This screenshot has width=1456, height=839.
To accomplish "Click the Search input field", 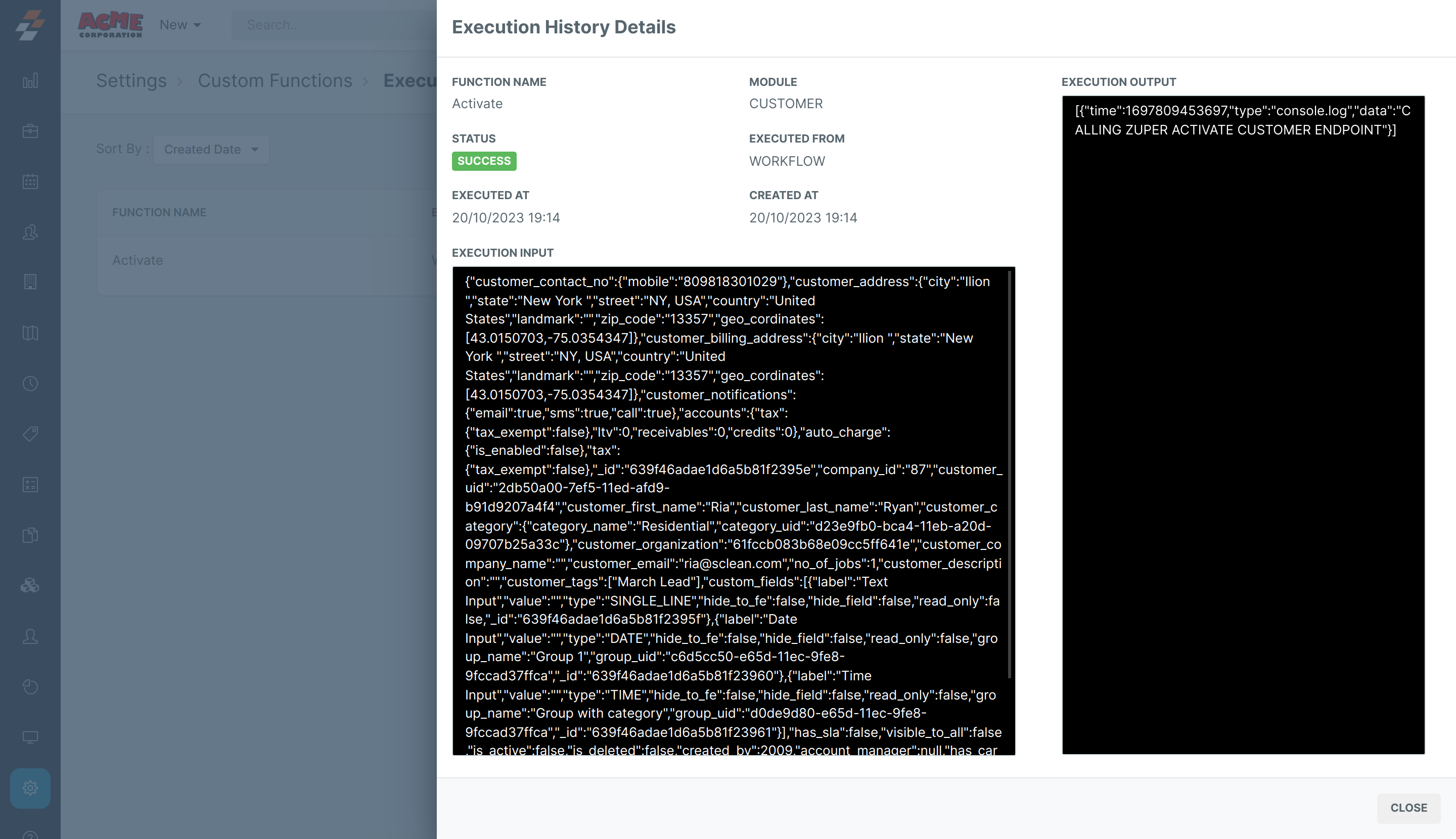I will 334,25.
